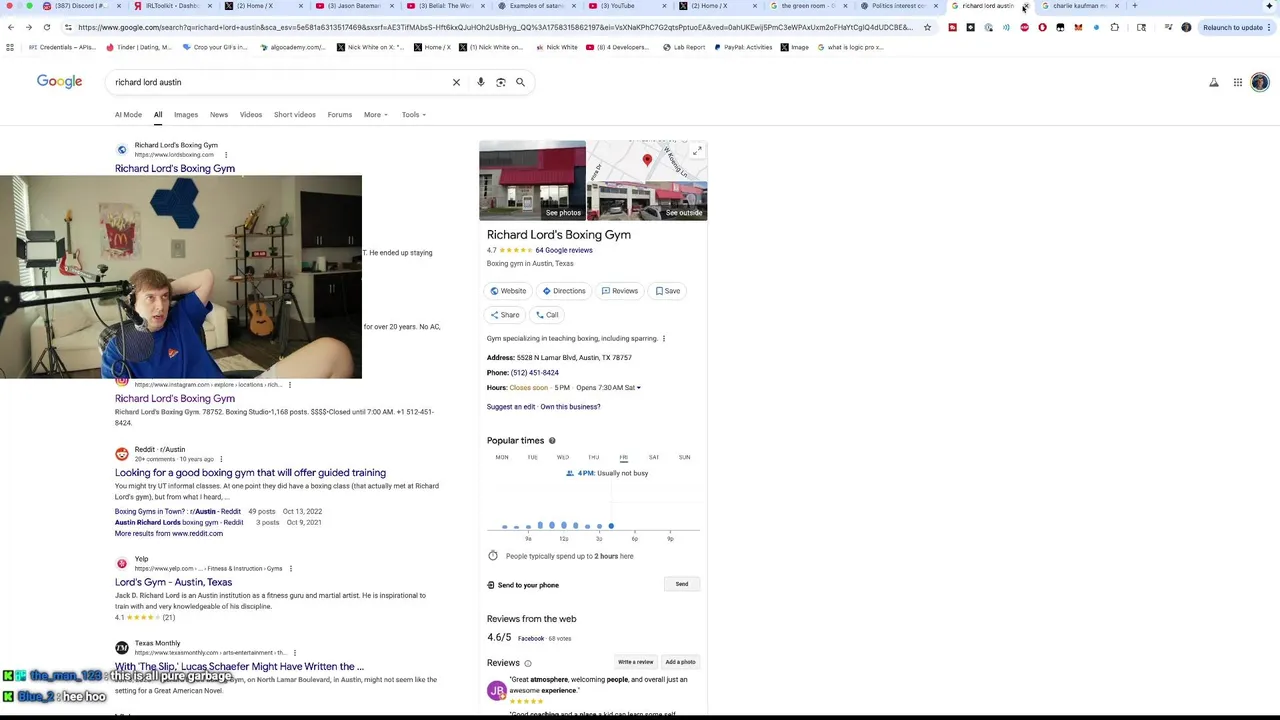Viewport: 1280px width, 720px height.
Task: Open More results from www.reddit.com
Action: click(169, 534)
